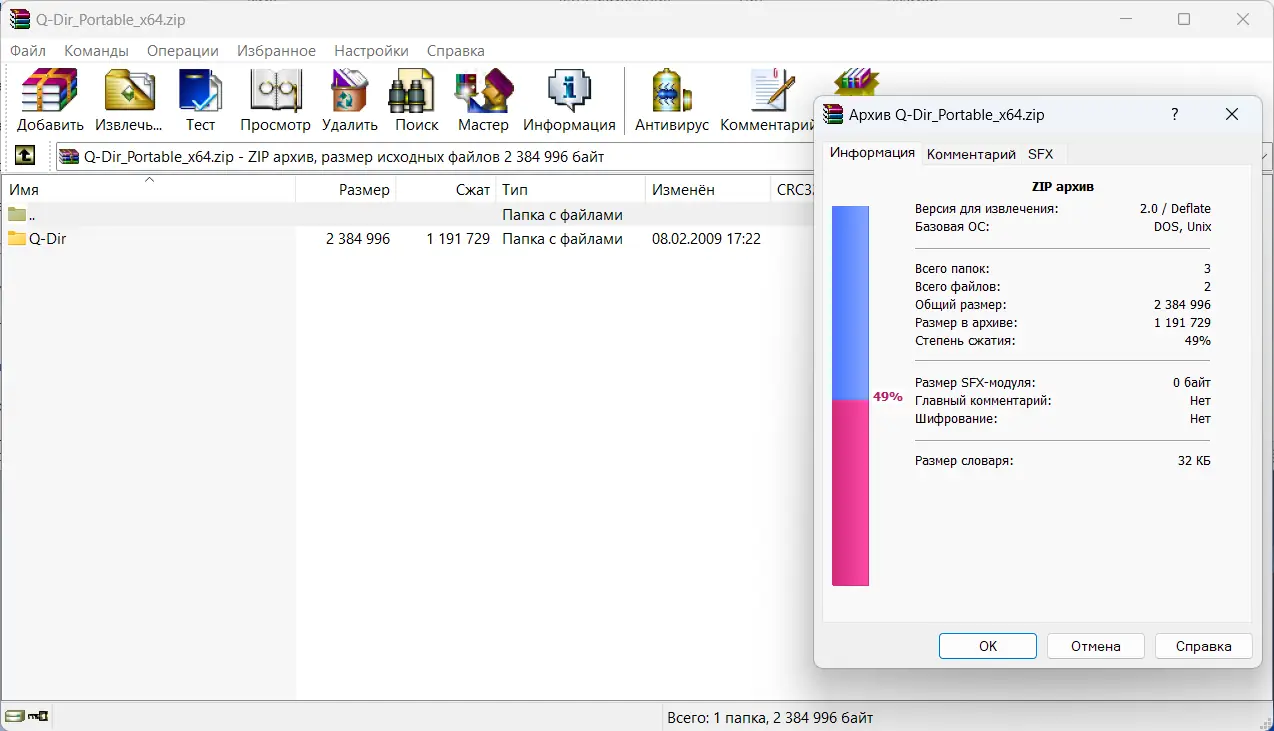Sort file list by Имя column
Screen dimensions: 1274x731
point(150,189)
